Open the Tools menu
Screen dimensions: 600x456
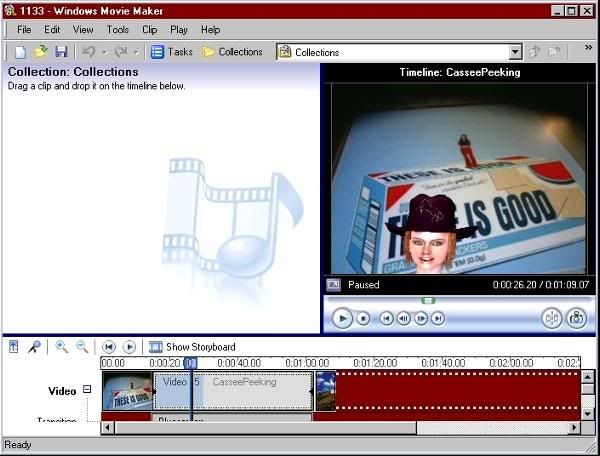118,29
